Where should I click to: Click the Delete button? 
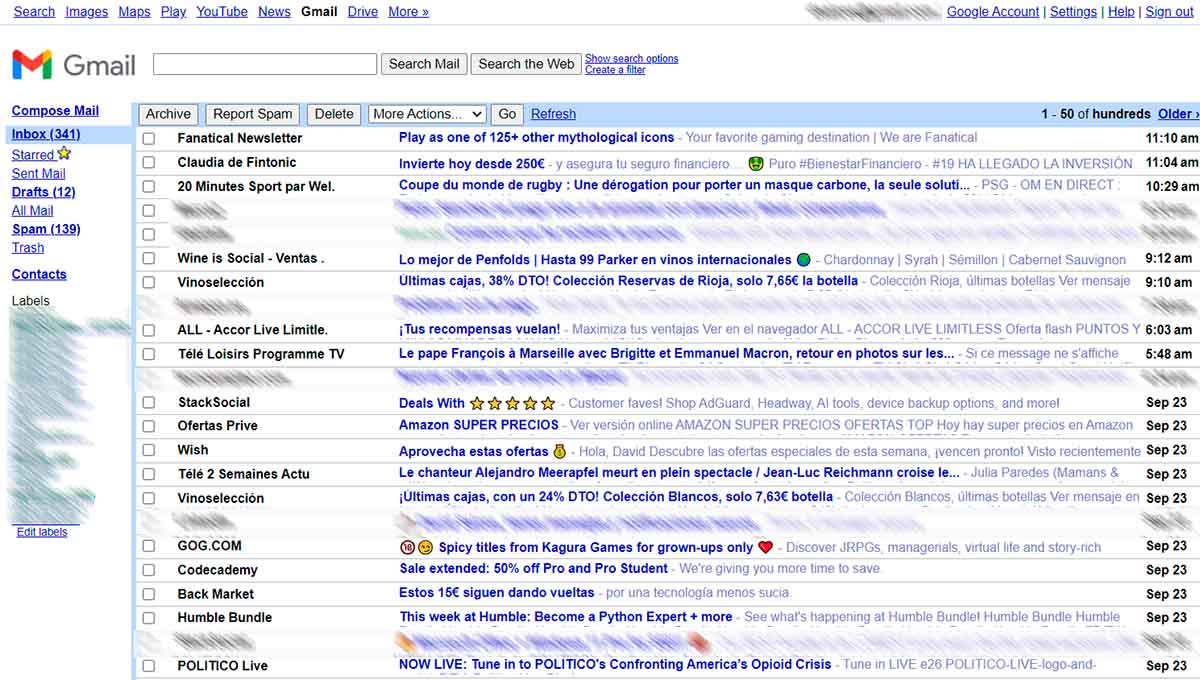tap(334, 114)
